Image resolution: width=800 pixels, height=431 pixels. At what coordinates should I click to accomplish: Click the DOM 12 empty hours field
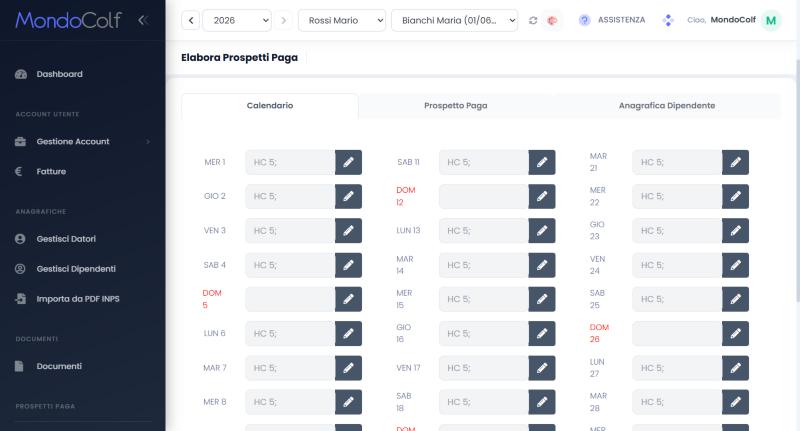click(x=483, y=196)
